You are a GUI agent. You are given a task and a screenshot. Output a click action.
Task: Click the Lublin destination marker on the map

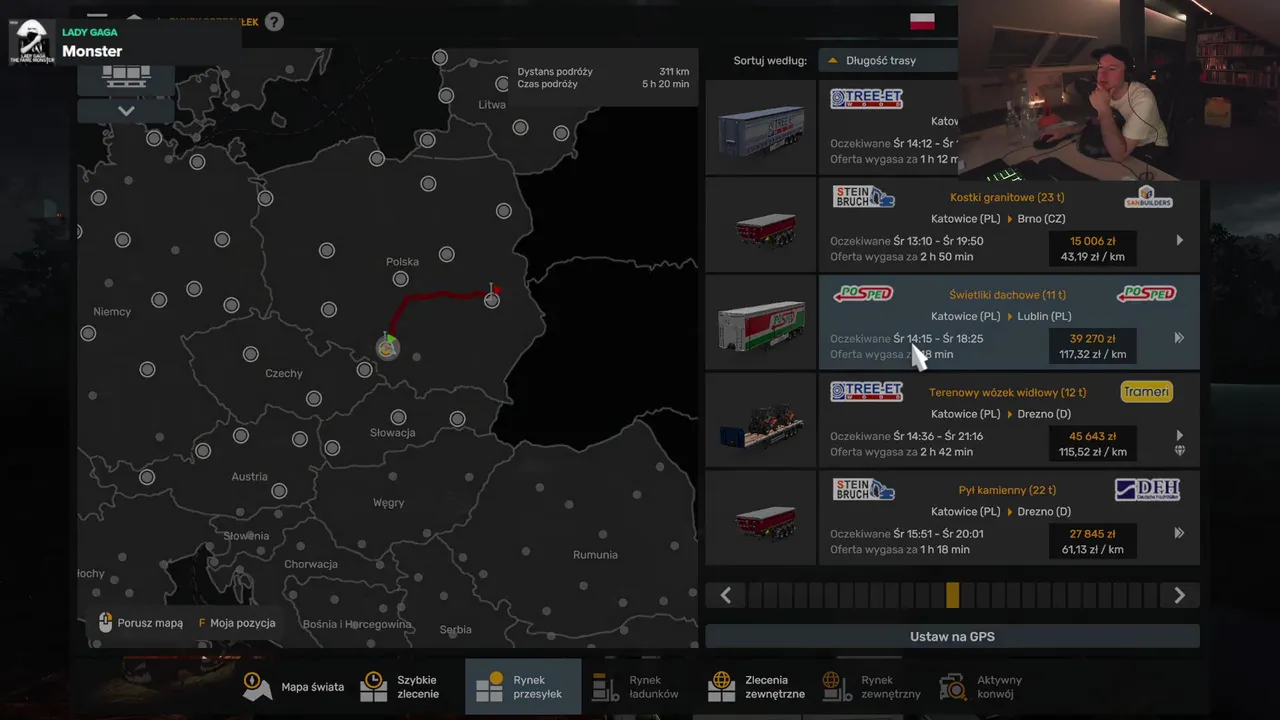[492, 298]
